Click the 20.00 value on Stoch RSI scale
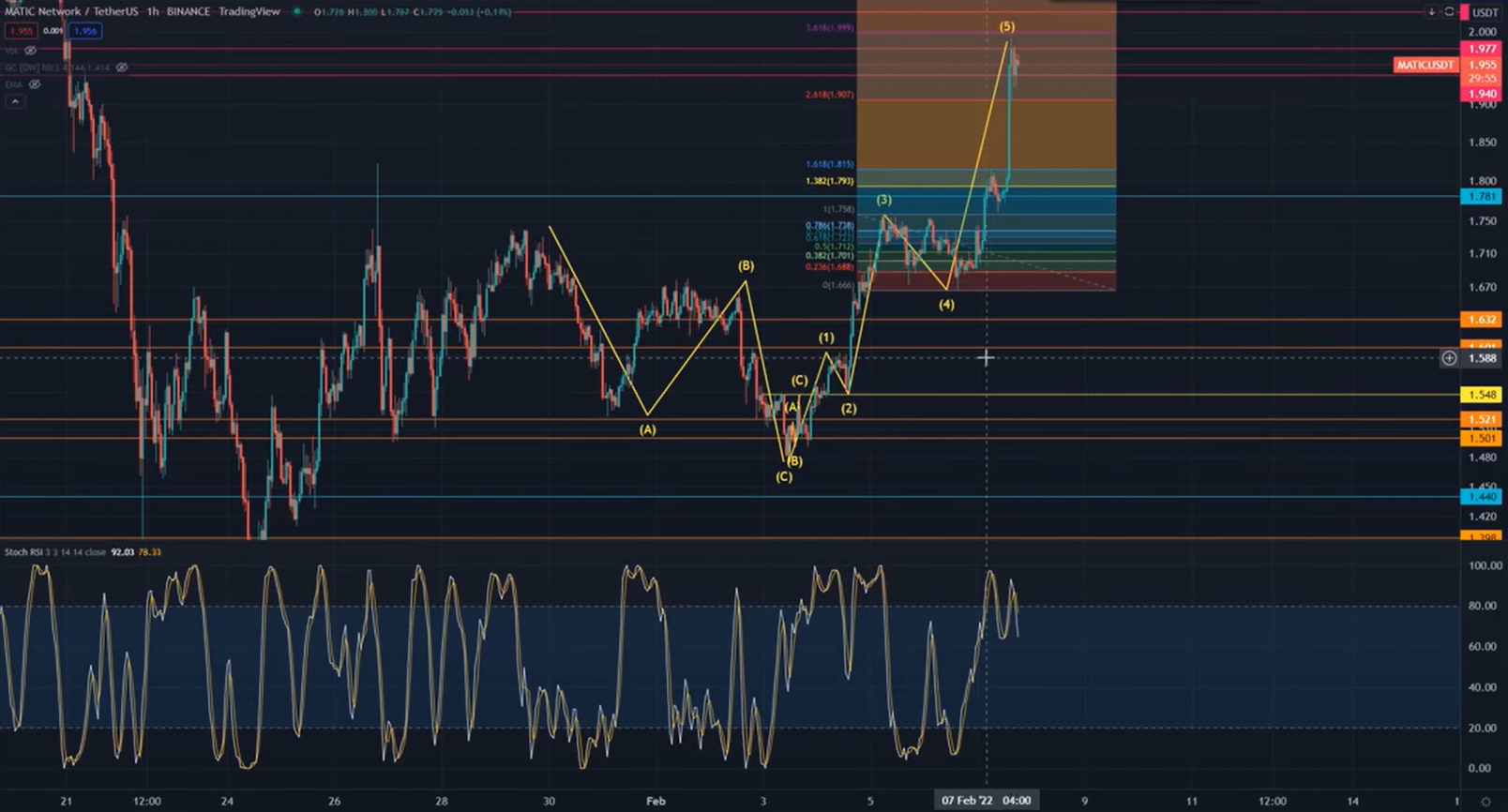 coord(1481,728)
